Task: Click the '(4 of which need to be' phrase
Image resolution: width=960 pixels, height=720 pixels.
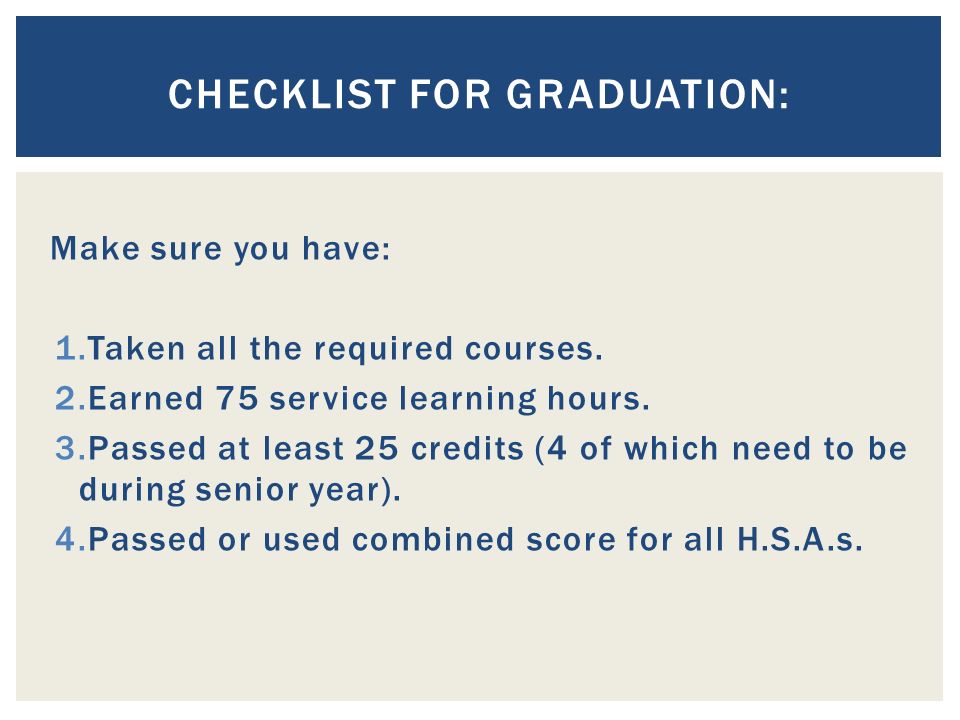Action: pos(721,449)
